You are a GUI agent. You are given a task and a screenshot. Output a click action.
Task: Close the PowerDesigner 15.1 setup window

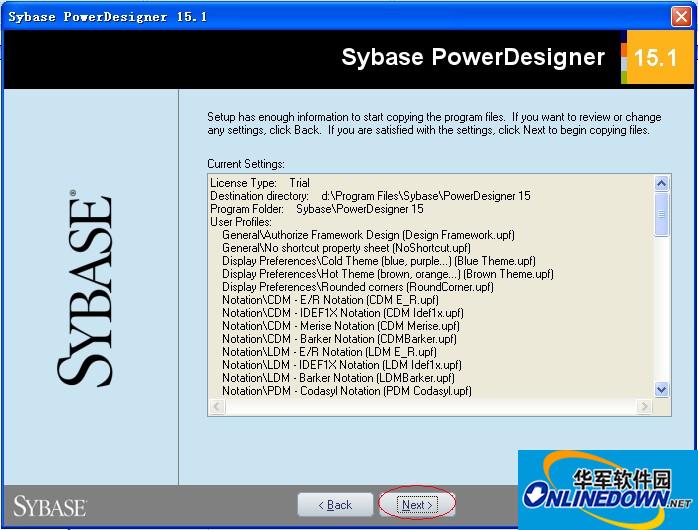pyautogui.click(x=681, y=17)
